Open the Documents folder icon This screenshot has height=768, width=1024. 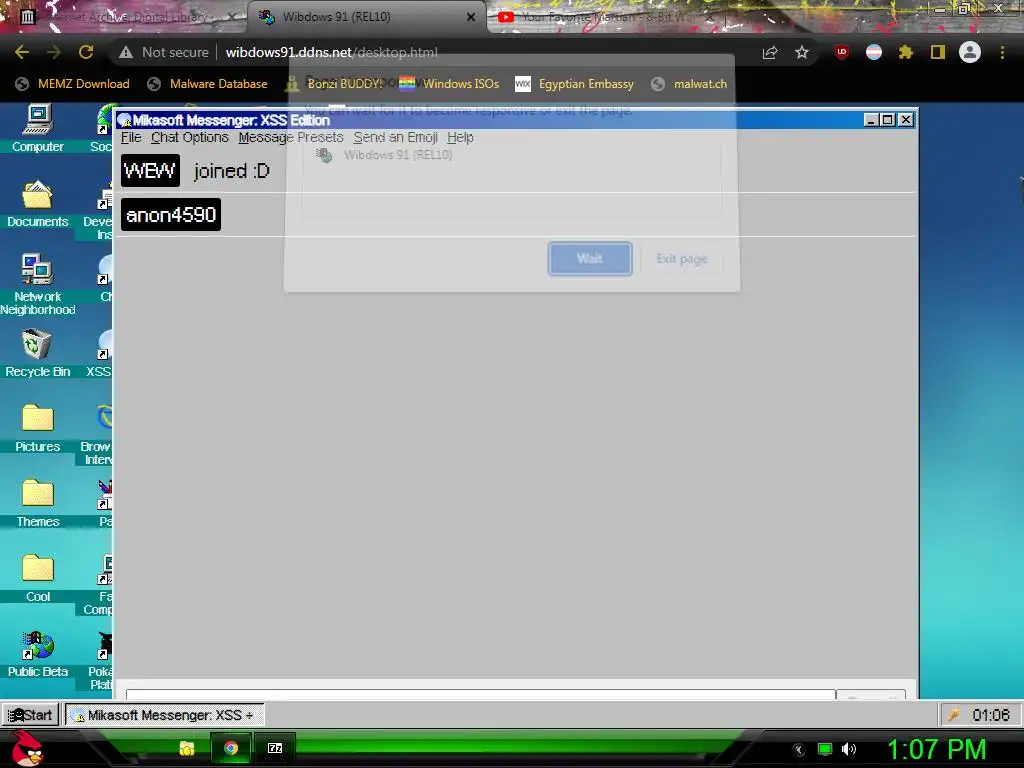38,203
